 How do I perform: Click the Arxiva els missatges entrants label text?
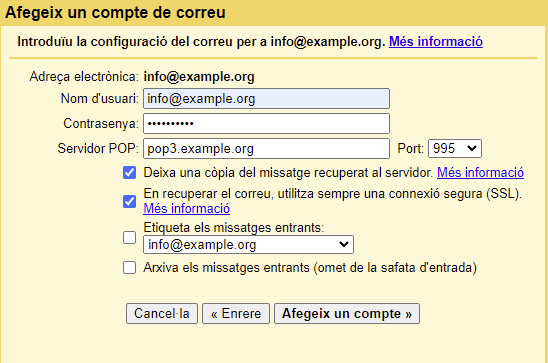tap(310, 268)
